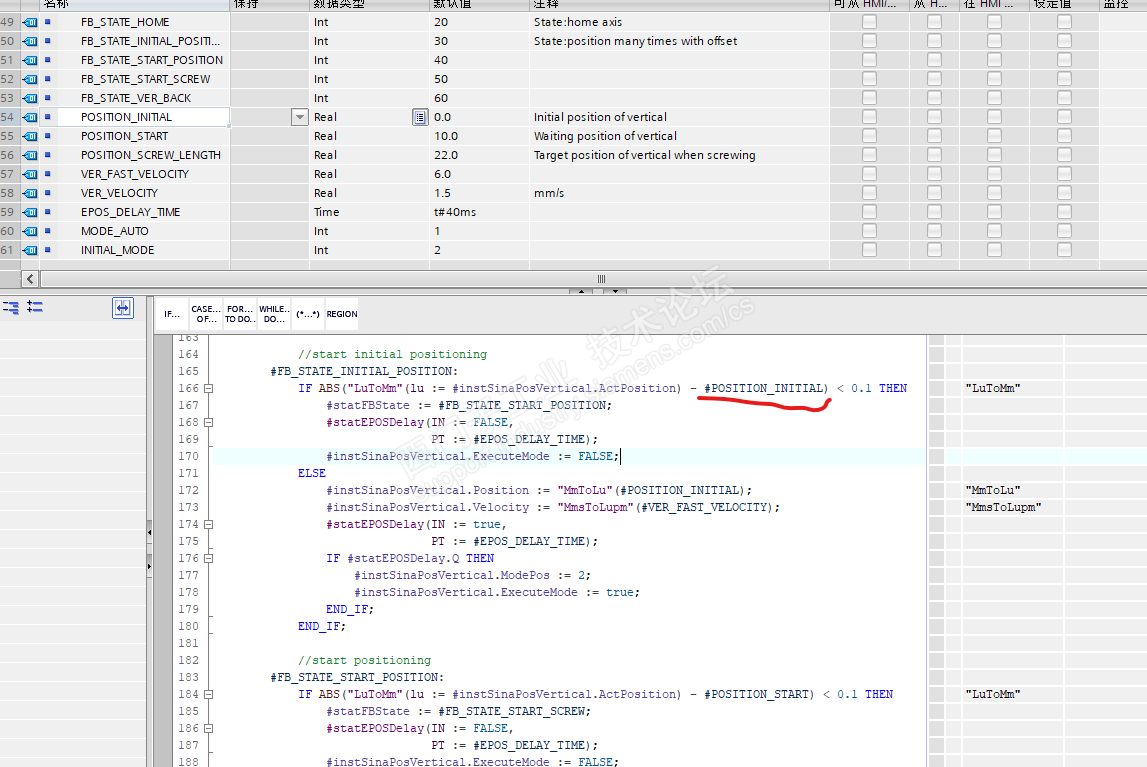
Task: Click the comment 'mm/s' of VER_VELOCITY
Action: 549,193
